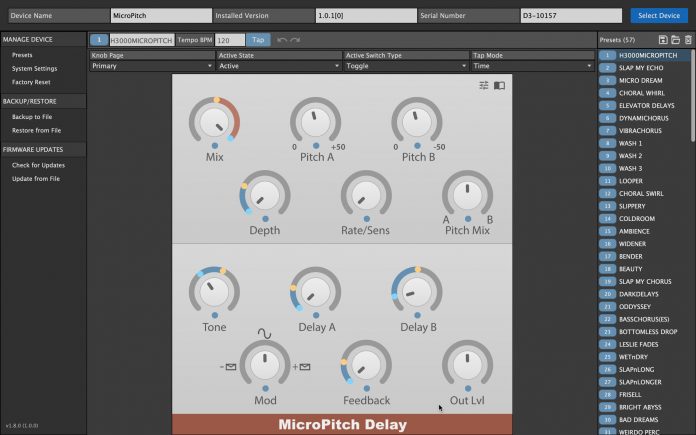This screenshot has width=696, height=435.
Task: Click the save preset icon
Action: point(663,39)
